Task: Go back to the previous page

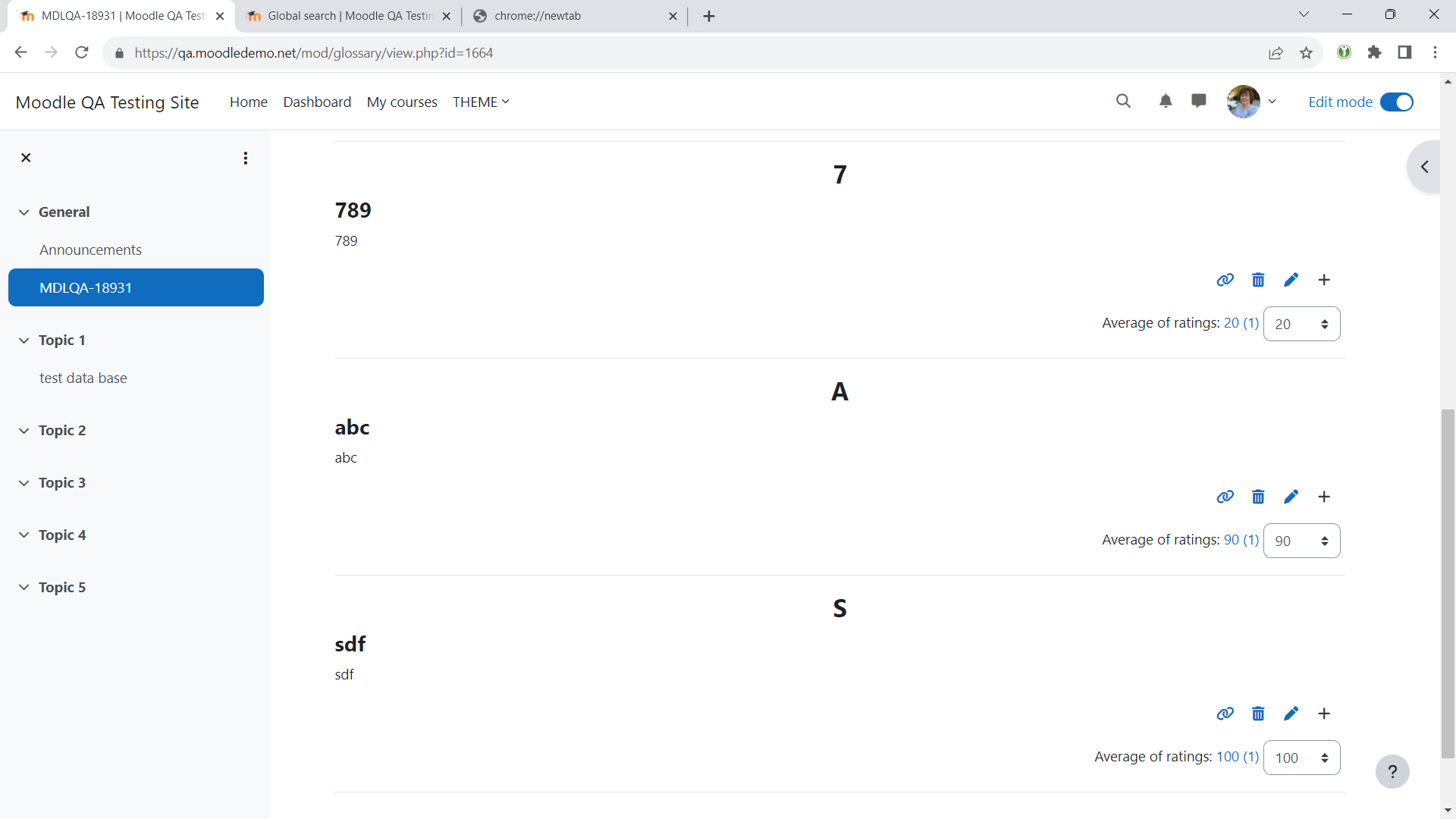Action: [20, 52]
